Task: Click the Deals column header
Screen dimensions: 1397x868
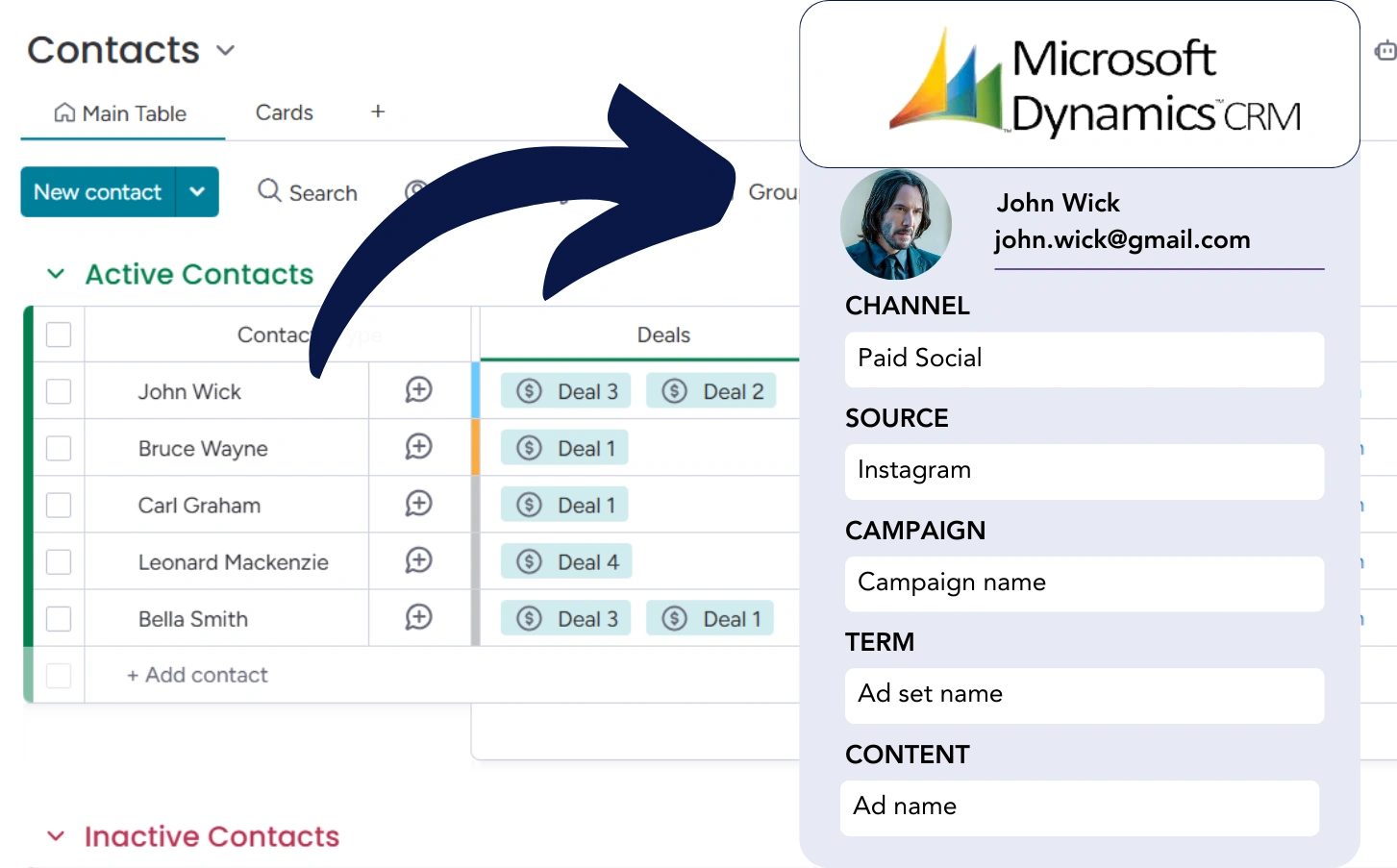Action: [x=663, y=335]
